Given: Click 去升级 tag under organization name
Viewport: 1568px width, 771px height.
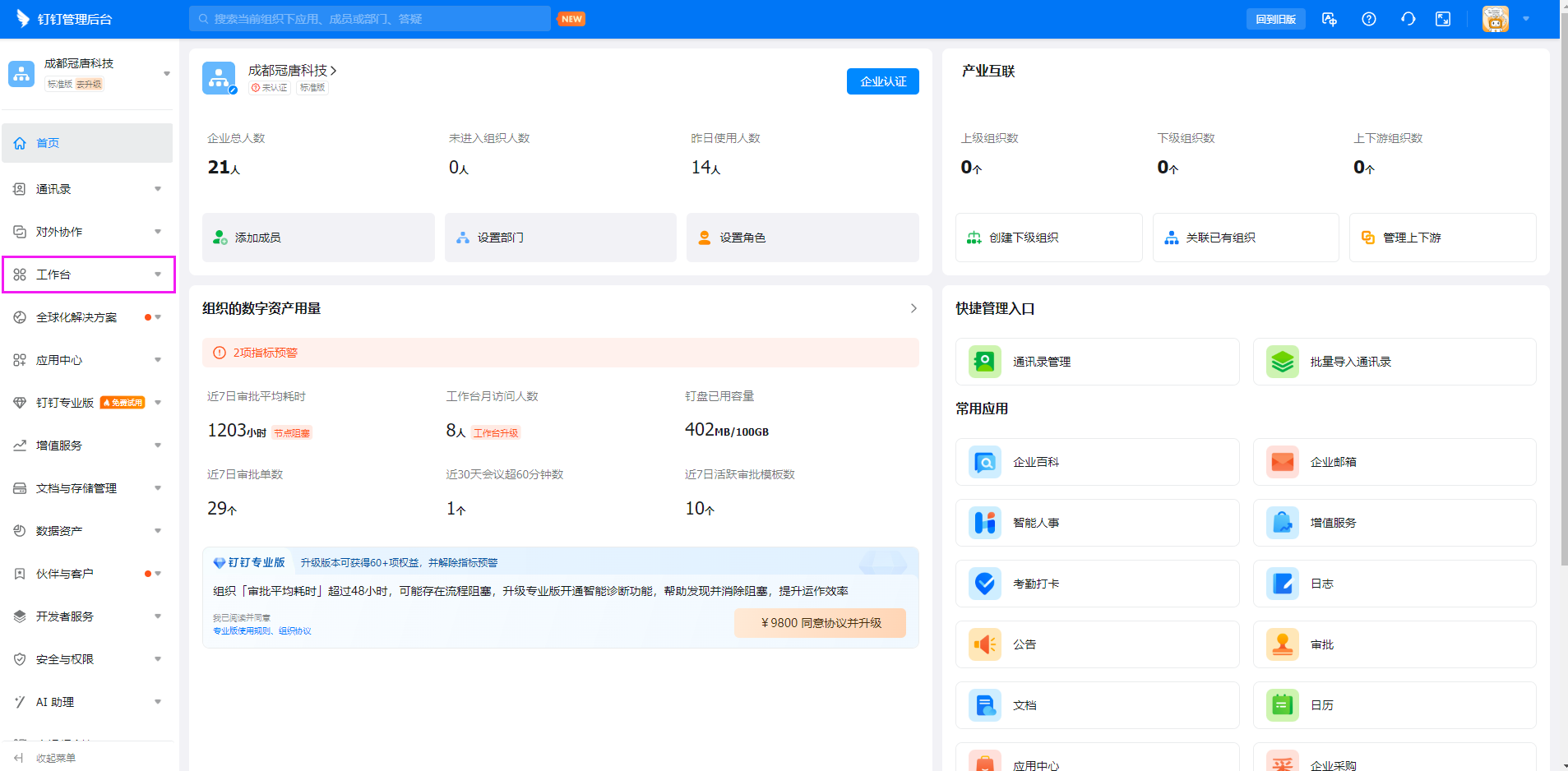Looking at the screenshot, I should pyautogui.click(x=90, y=85).
